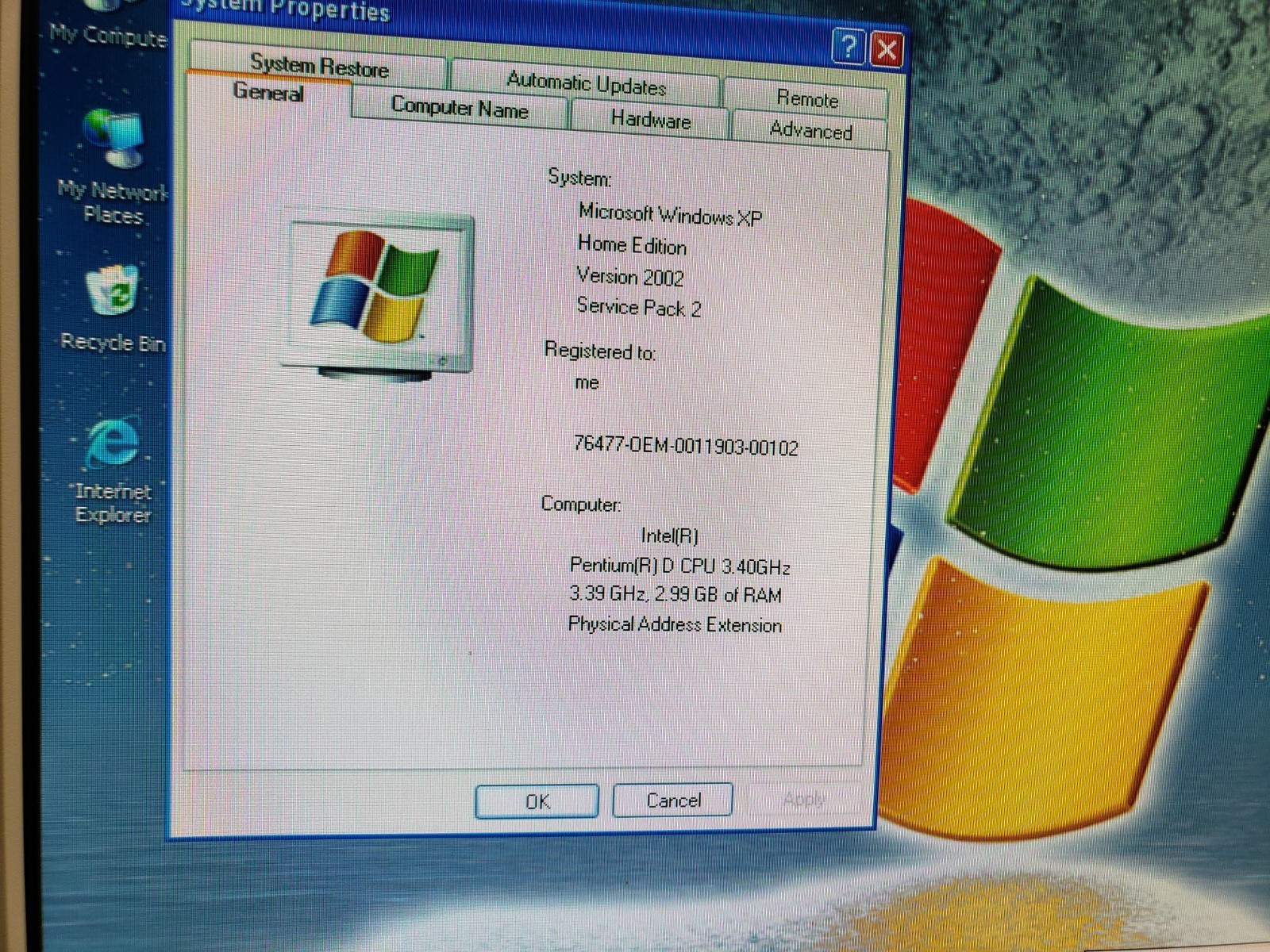Open the Computer Name tab
This screenshot has width=1270, height=952.
[460, 107]
